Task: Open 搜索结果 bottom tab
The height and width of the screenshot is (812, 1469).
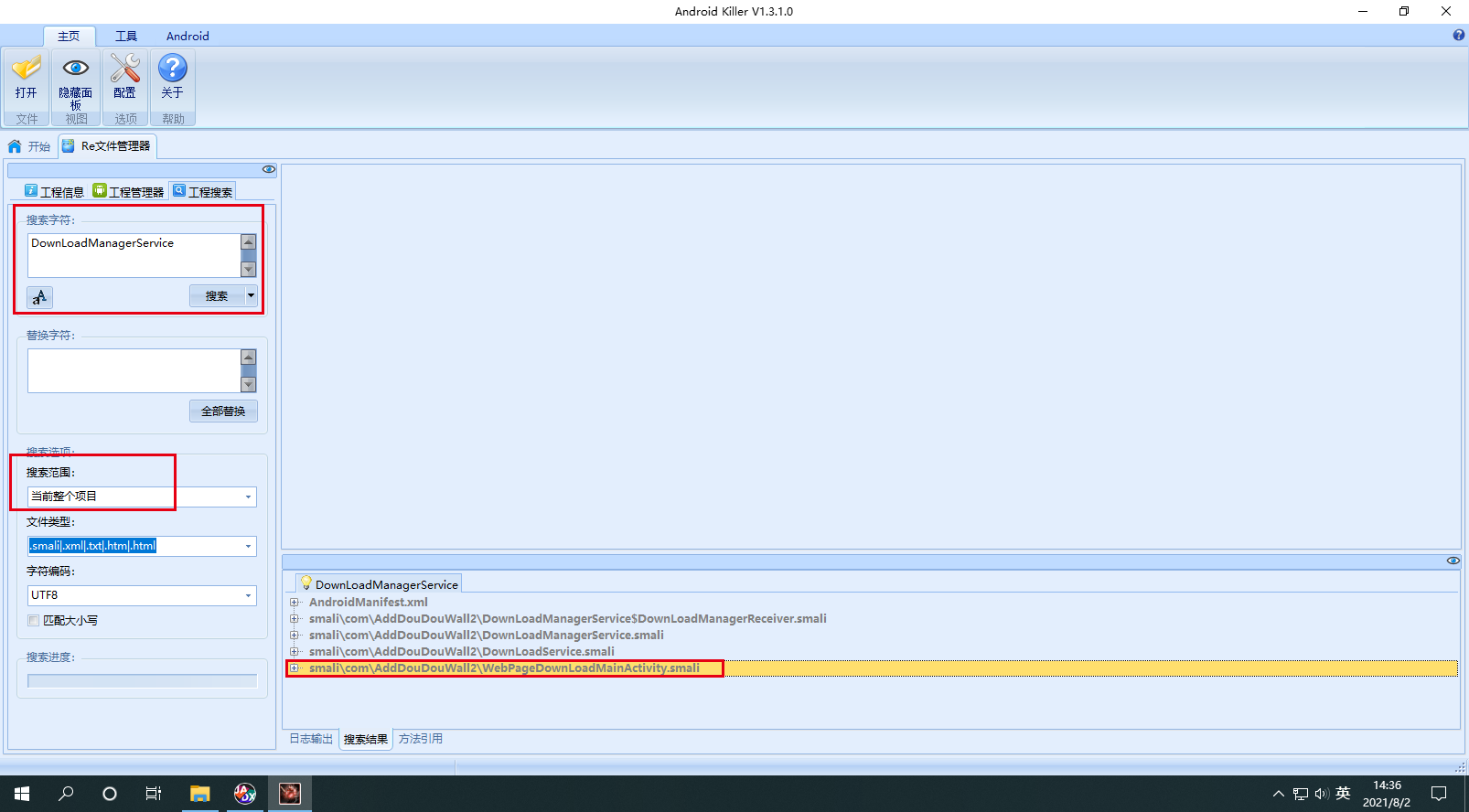Action: 366,739
